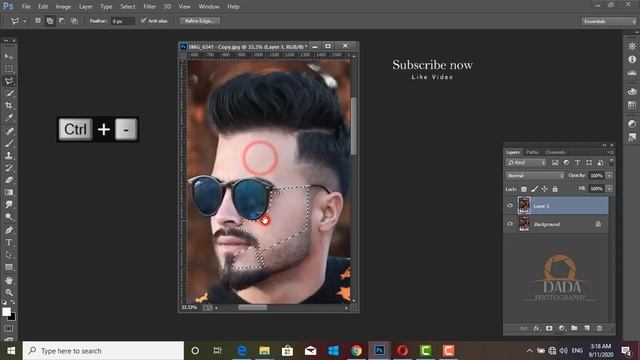Select the Eyedropper tool
Viewport: 640px width, 360px height.
point(9,118)
